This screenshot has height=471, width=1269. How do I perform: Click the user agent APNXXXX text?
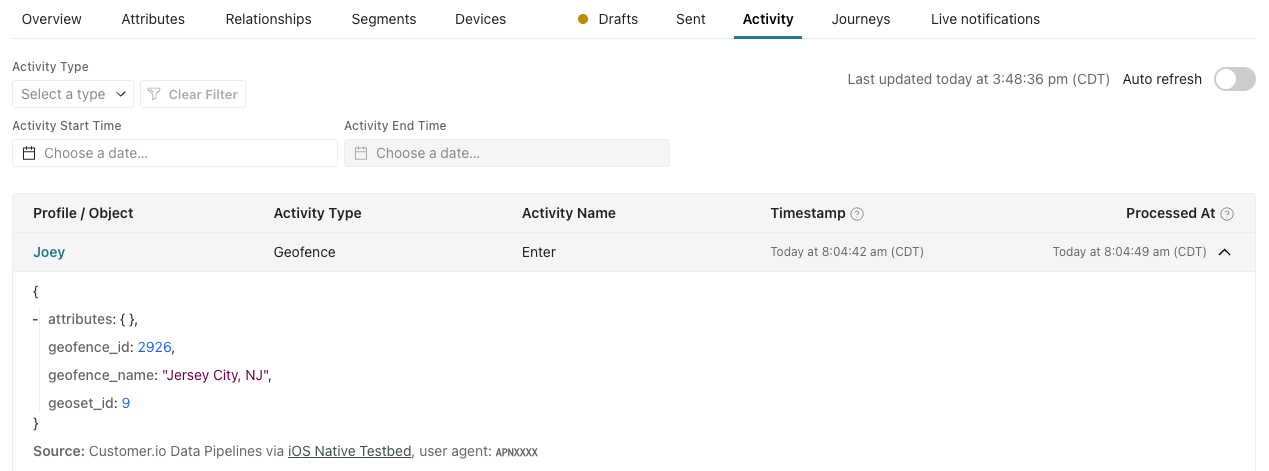coord(517,452)
